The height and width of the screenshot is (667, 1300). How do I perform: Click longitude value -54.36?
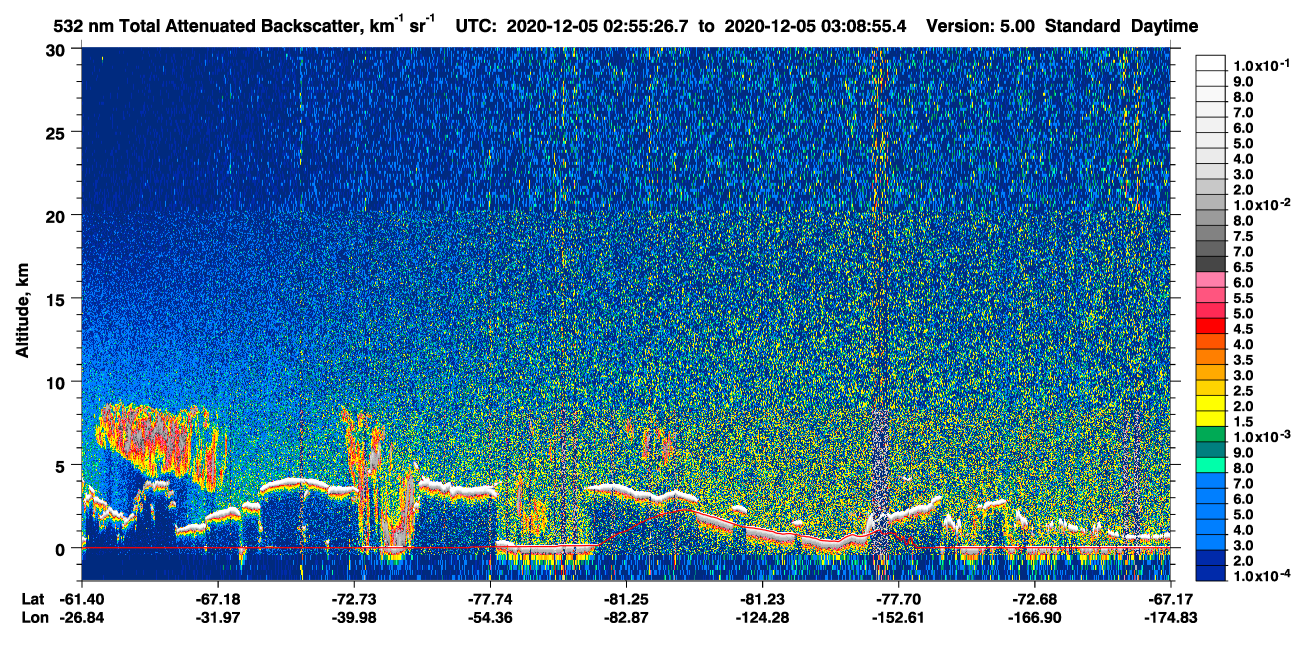point(491,617)
